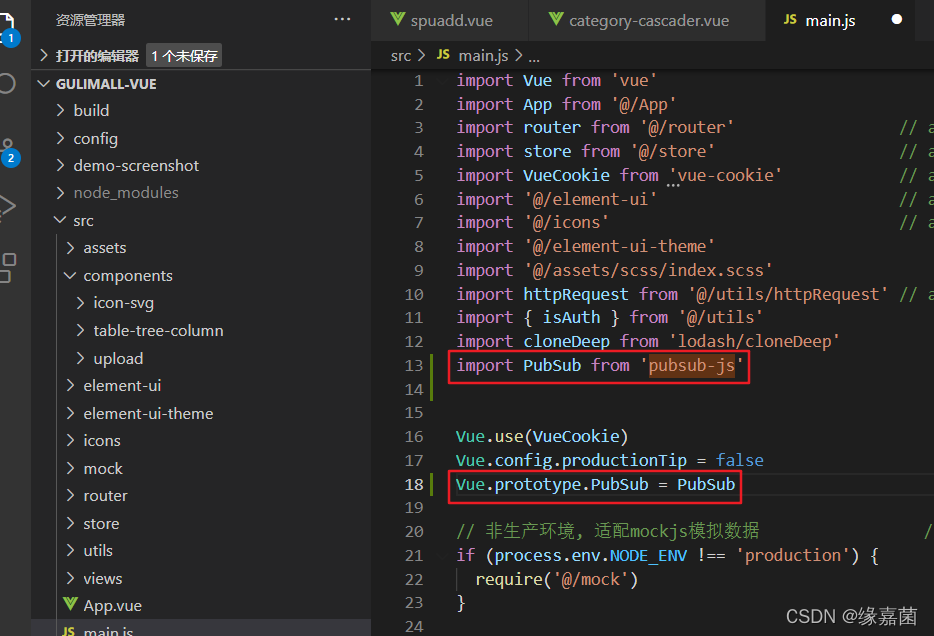934x636 pixels.
Task: Select the main.js editor tab
Action: click(840, 20)
